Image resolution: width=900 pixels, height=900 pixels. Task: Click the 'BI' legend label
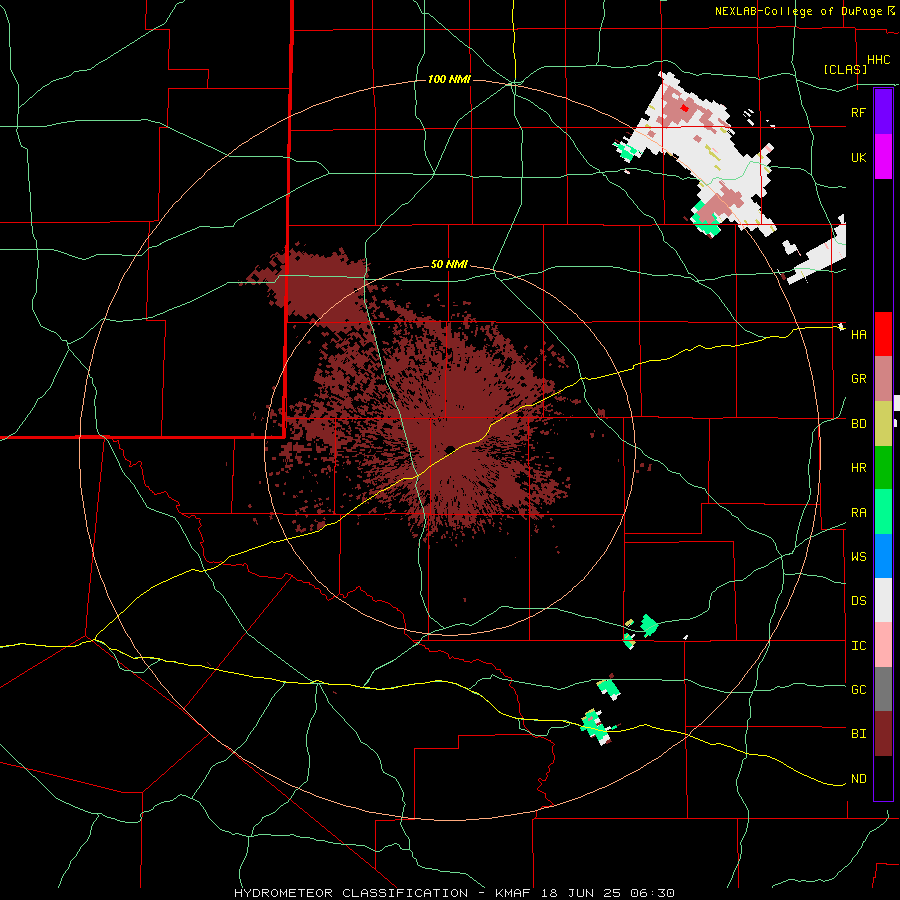point(858,734)
